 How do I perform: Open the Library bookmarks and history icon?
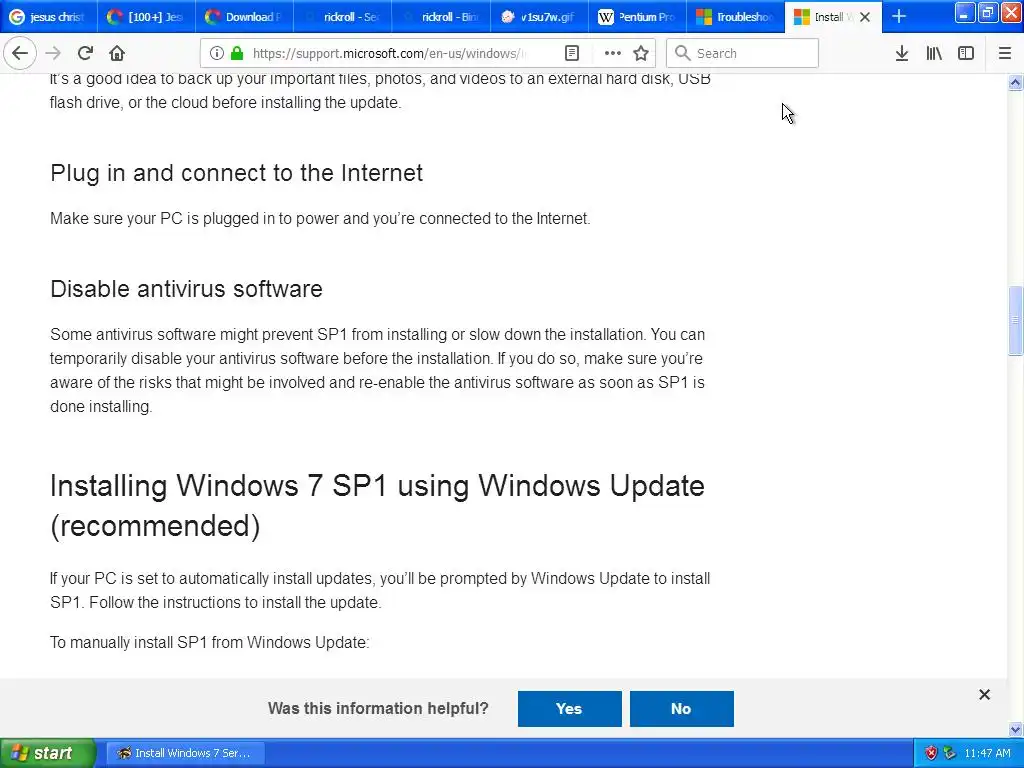click(x=934, y=54)
